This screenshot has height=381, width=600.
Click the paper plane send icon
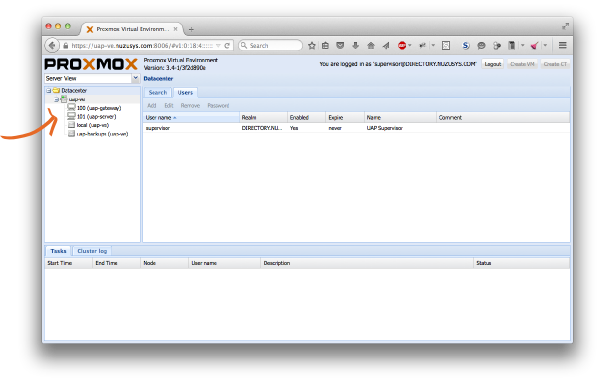[386, 46]
